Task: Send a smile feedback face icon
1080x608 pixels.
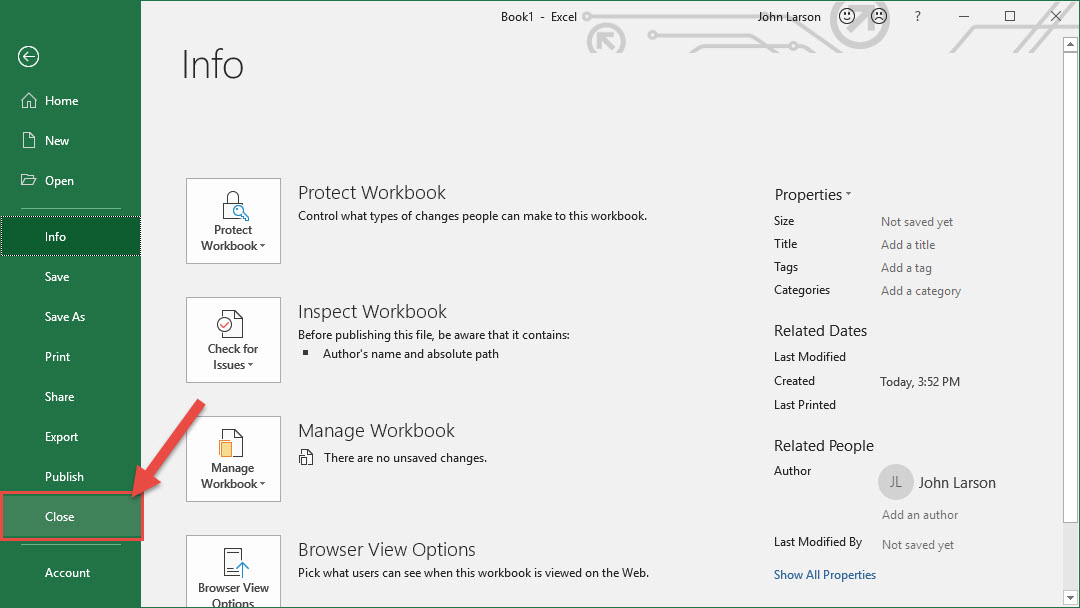Action: [846, 17]
